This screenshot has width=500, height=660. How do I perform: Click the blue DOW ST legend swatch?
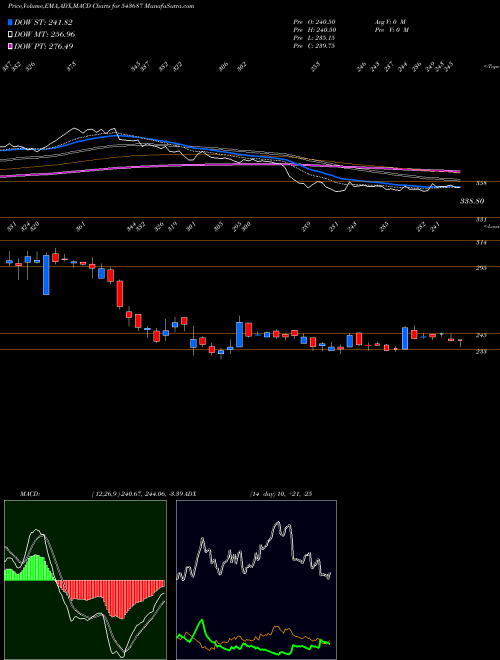coord(10,22)
